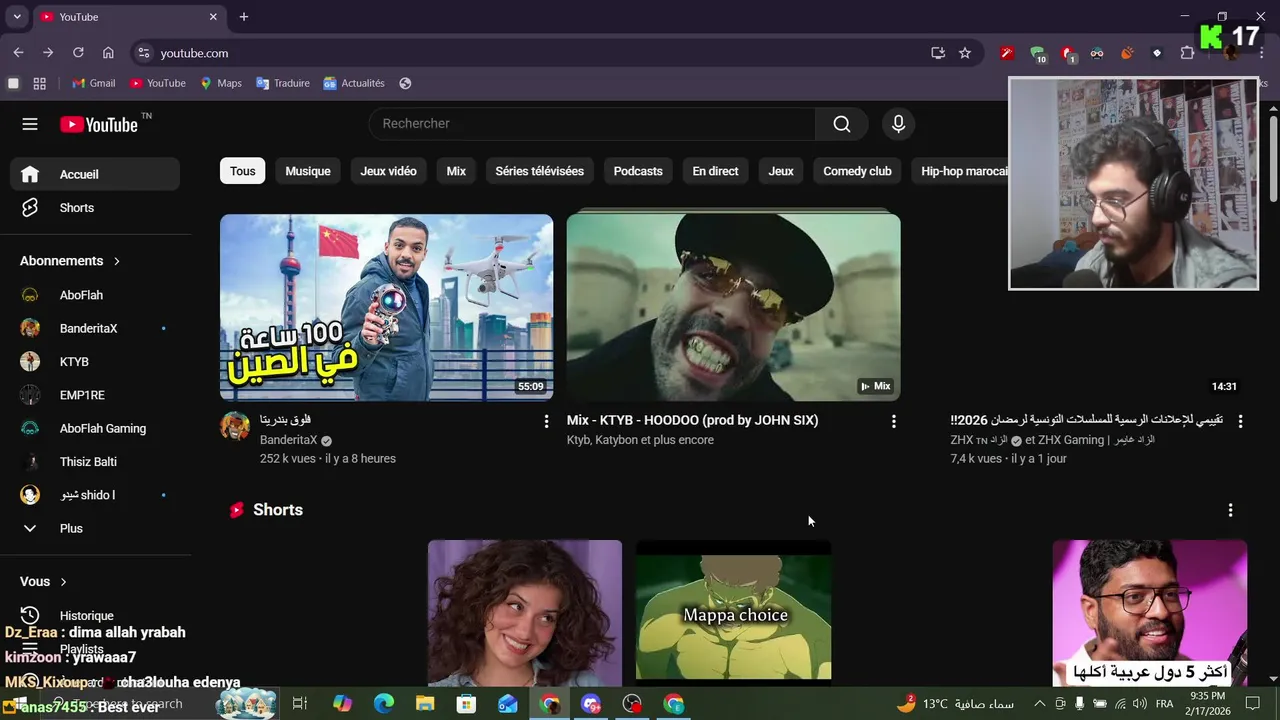Select the Musique filter chip
This screenshot has height=720, width=1280.
pos(308,171)
